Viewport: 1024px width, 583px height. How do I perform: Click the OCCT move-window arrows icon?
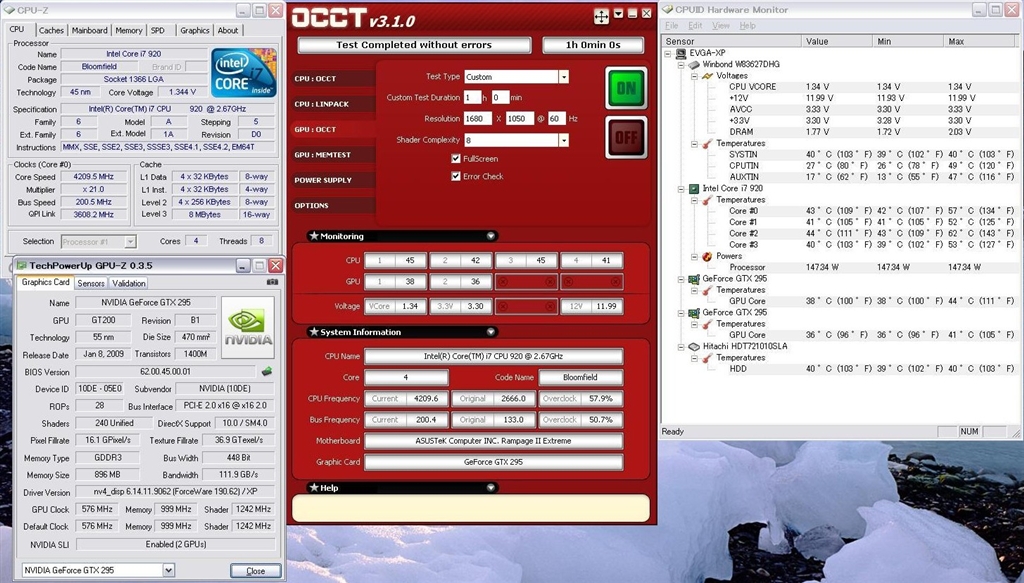[601, 16]
